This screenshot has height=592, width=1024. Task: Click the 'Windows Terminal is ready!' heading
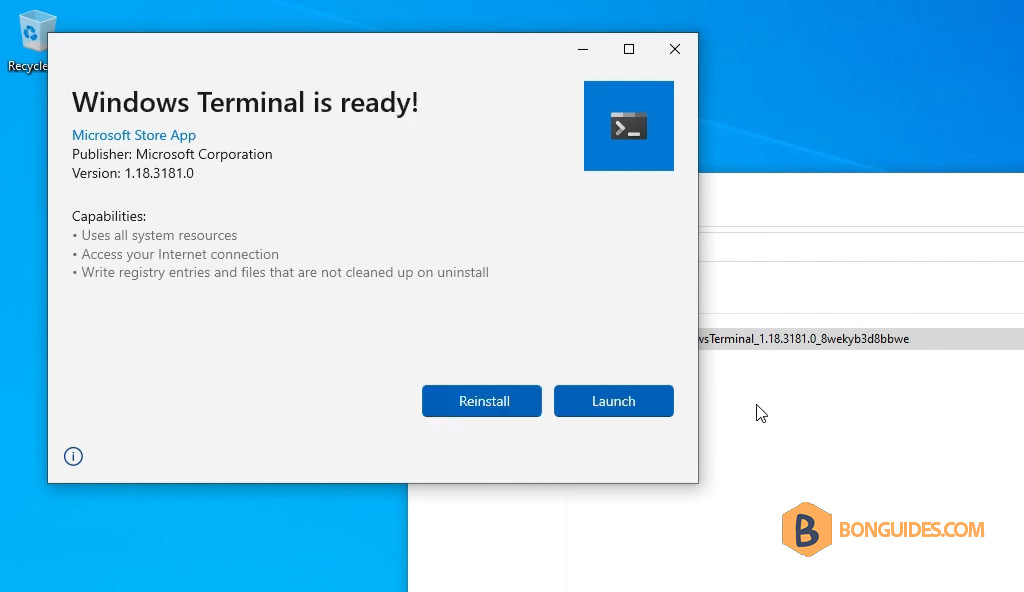coord(245,103)
